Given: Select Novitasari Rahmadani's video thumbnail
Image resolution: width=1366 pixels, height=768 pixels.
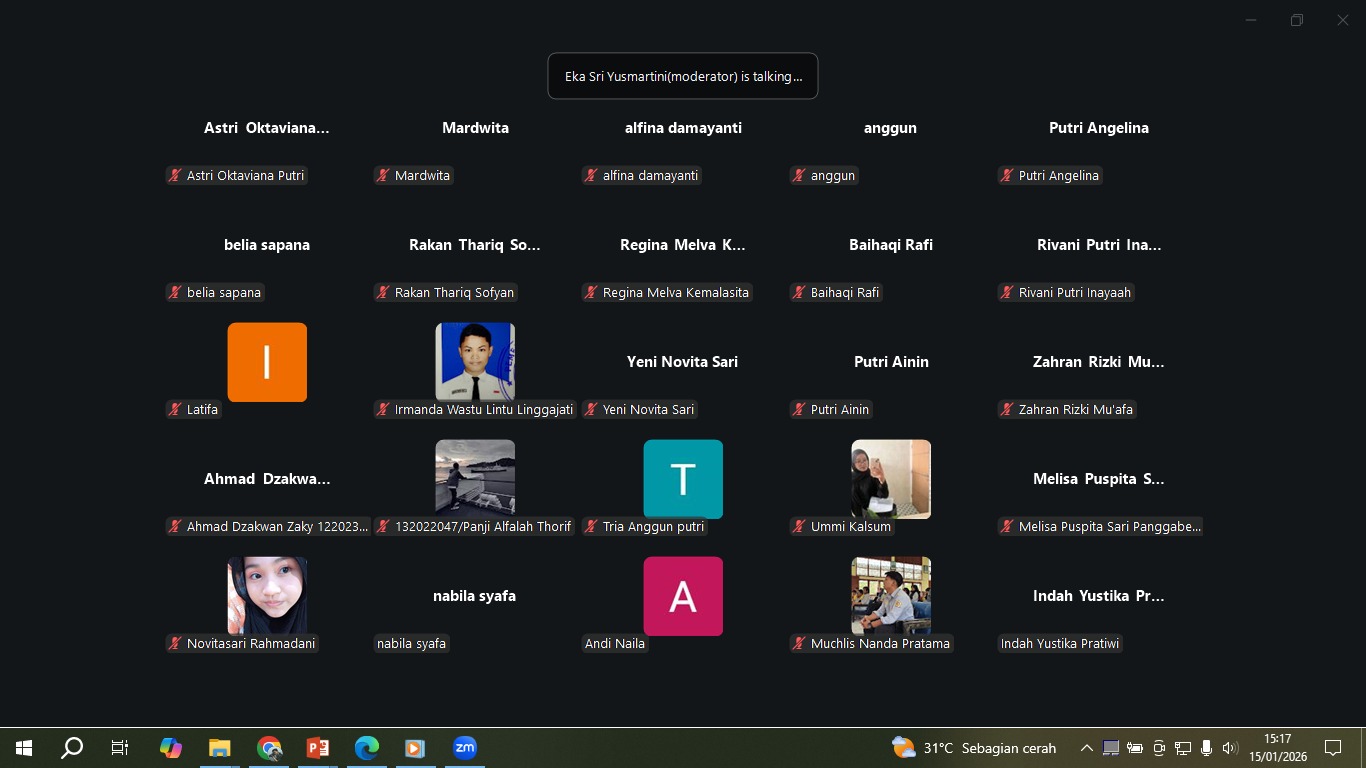Looking at the screenshot, I should (x=267, y=596).
